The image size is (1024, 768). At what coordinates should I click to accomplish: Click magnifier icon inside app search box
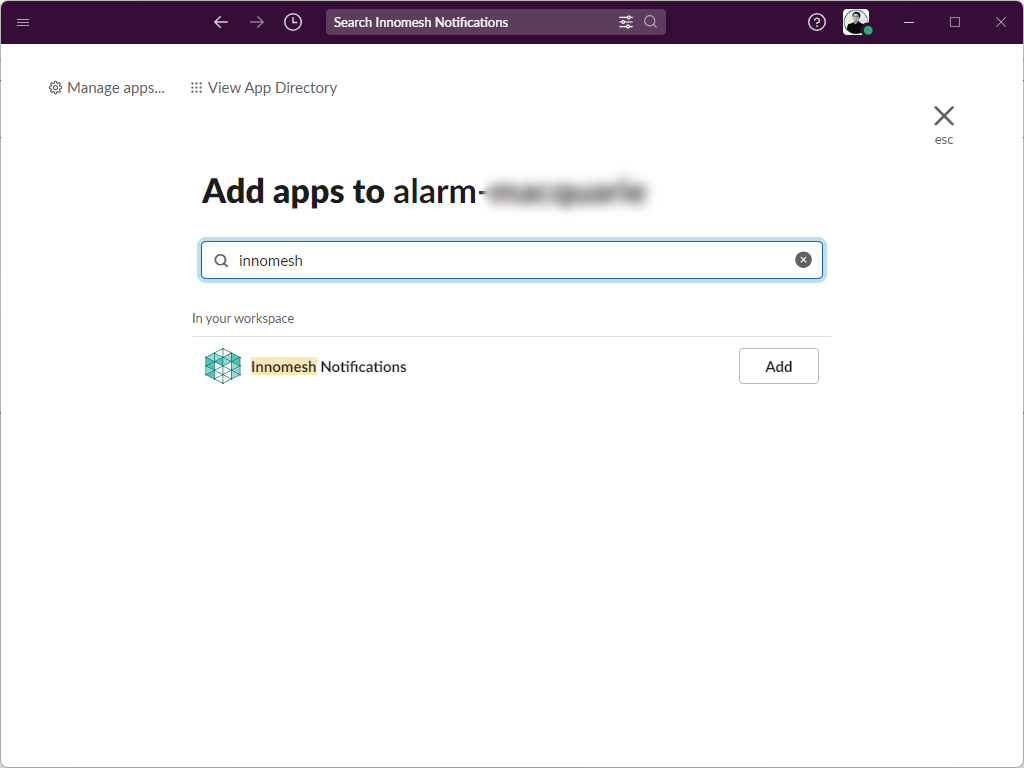pyautogui.click(x=221, y=261)
